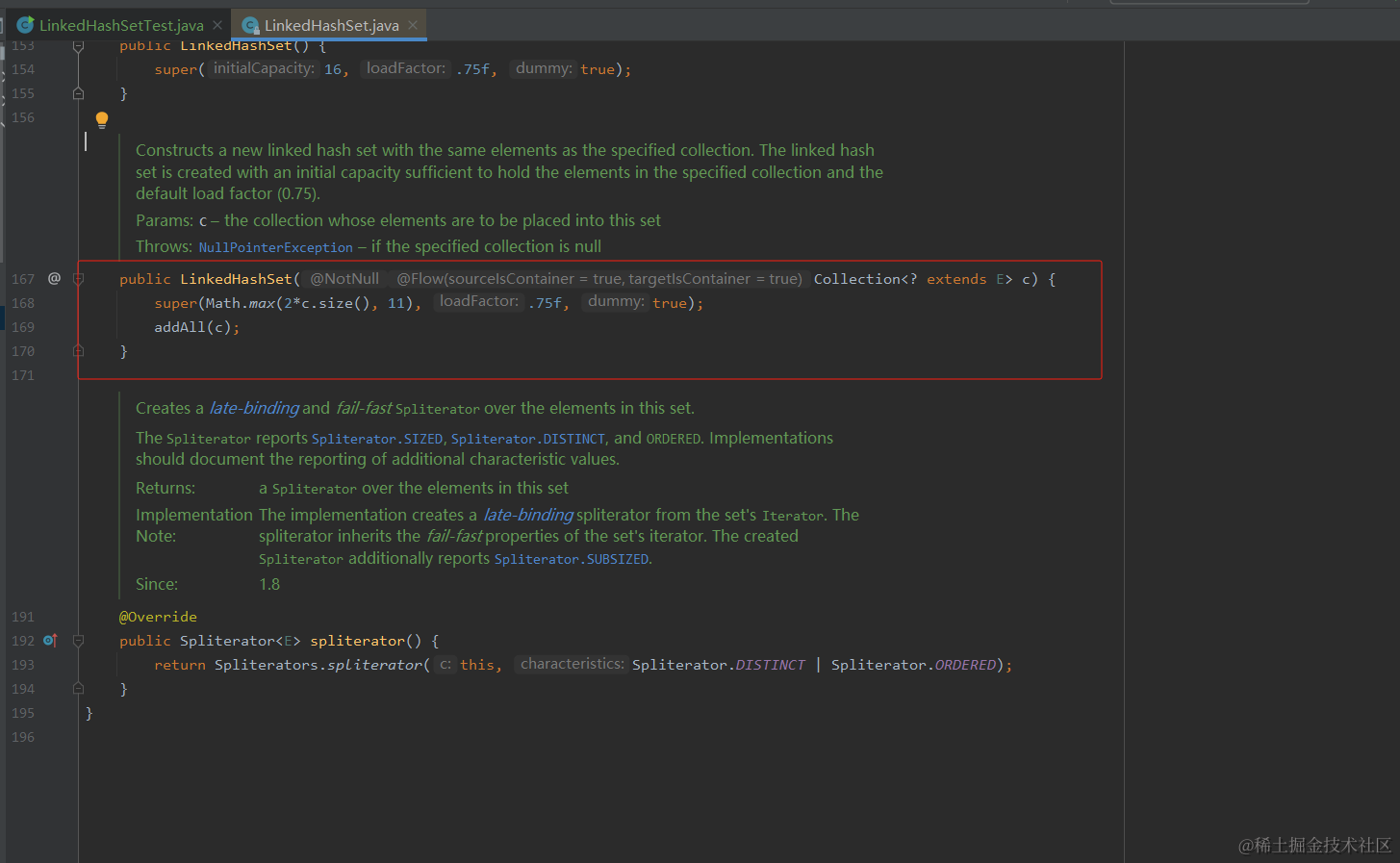The image size is (1400, 863).
Task: Collapse the constructor fold marker at line 167
Action: (79, 278)
